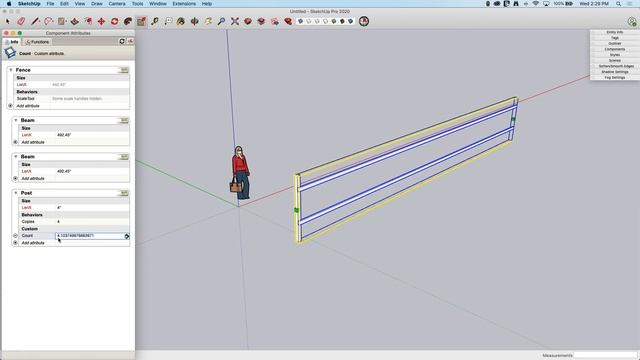640x360 pixels.
Task: Open the File menu
Action: pos(50,4)
